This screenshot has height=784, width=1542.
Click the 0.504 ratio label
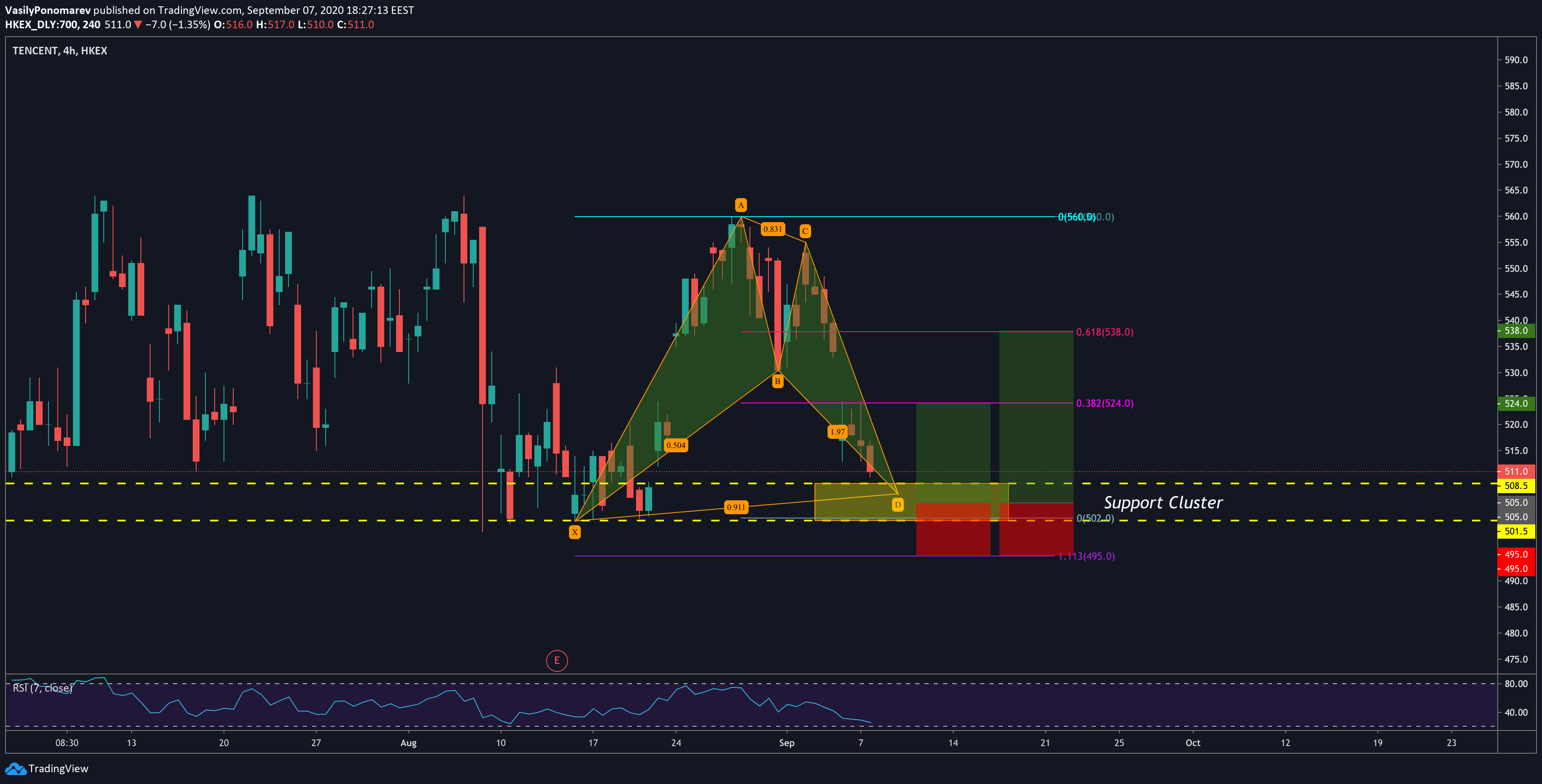coord(676,445)
